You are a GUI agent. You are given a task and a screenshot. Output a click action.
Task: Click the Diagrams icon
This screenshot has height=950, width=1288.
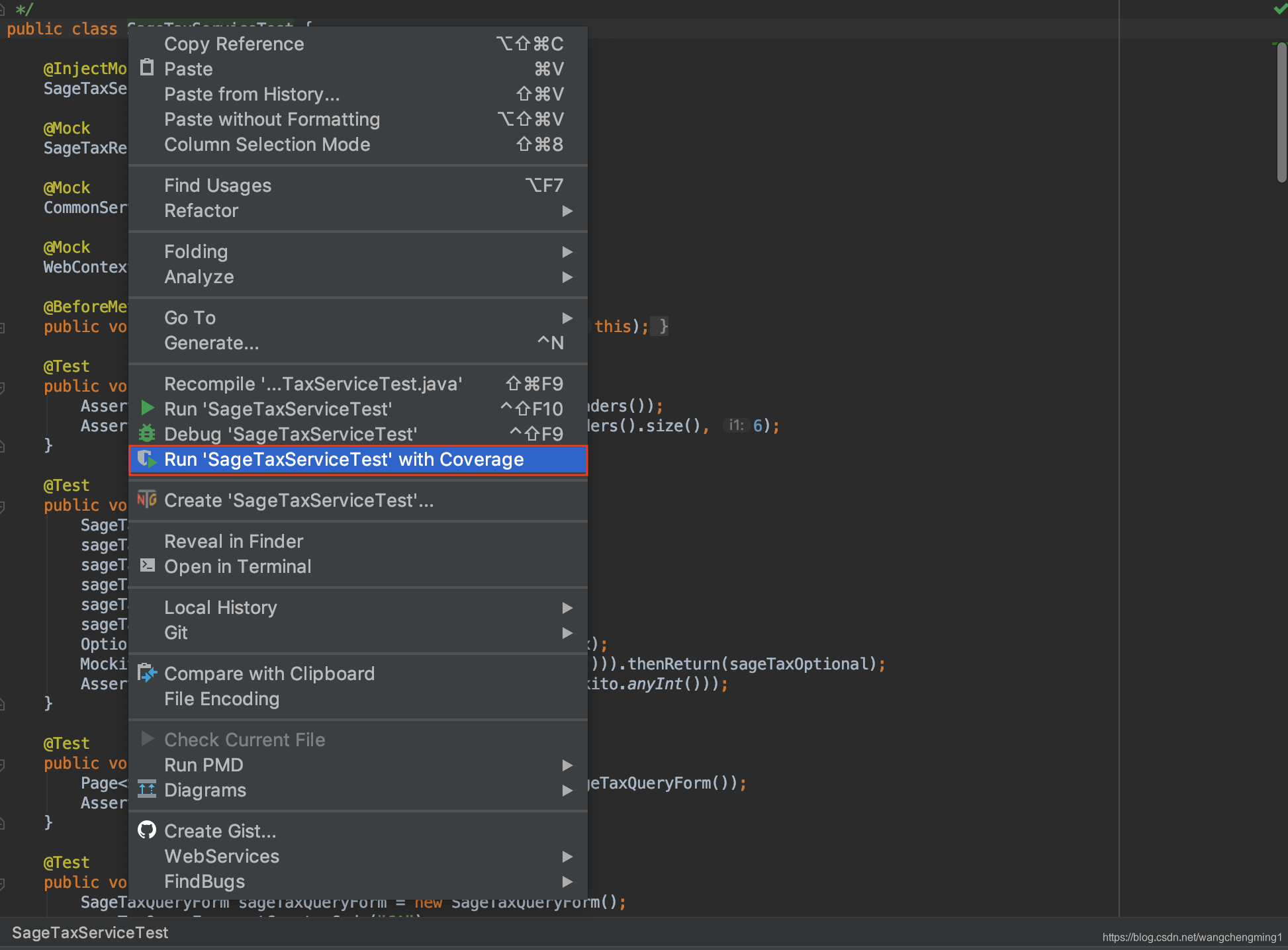(147, 789)
